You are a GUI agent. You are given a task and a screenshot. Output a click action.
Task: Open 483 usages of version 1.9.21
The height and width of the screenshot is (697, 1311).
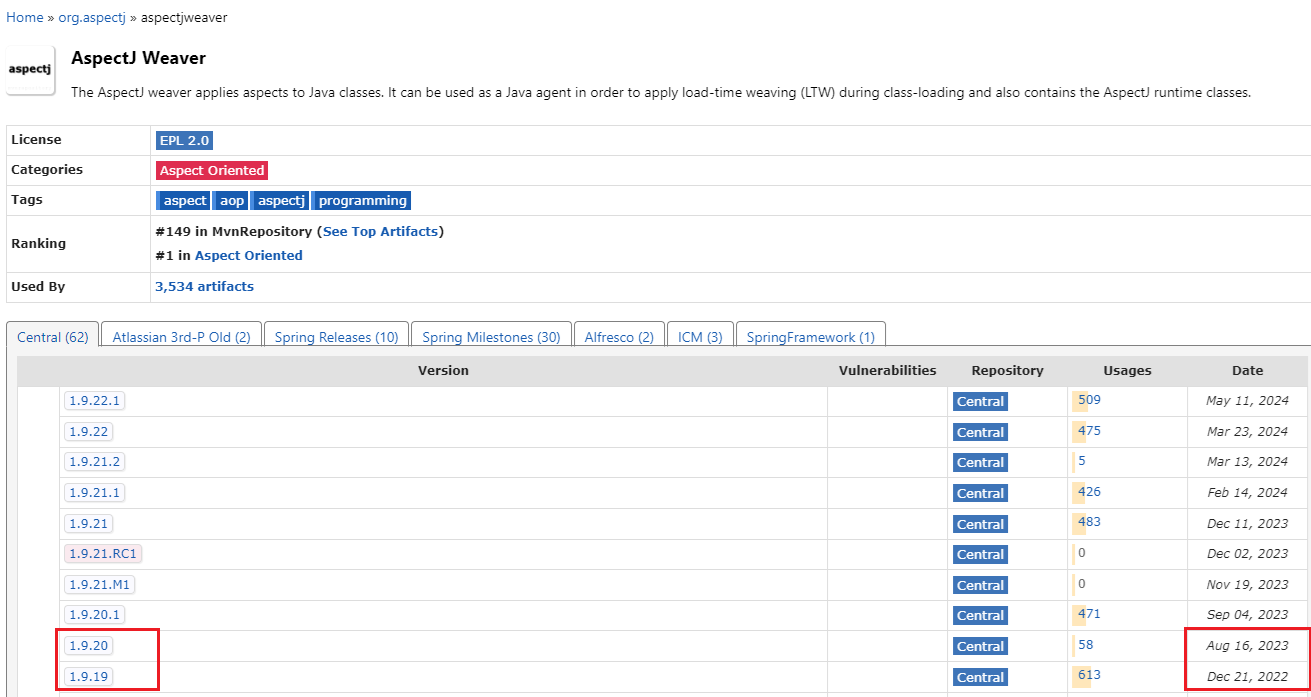(x=1089, y=522)
